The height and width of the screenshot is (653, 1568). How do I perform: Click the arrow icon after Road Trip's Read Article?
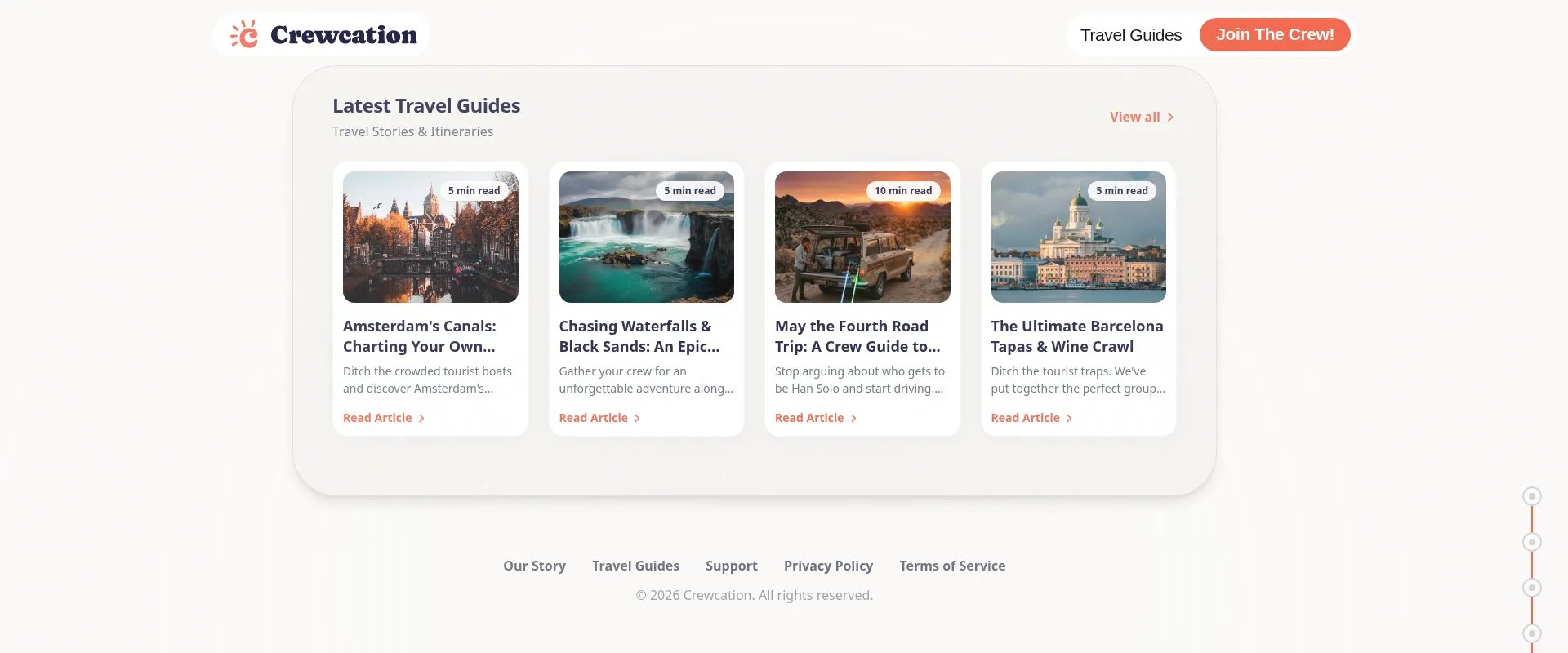[853, 418]
